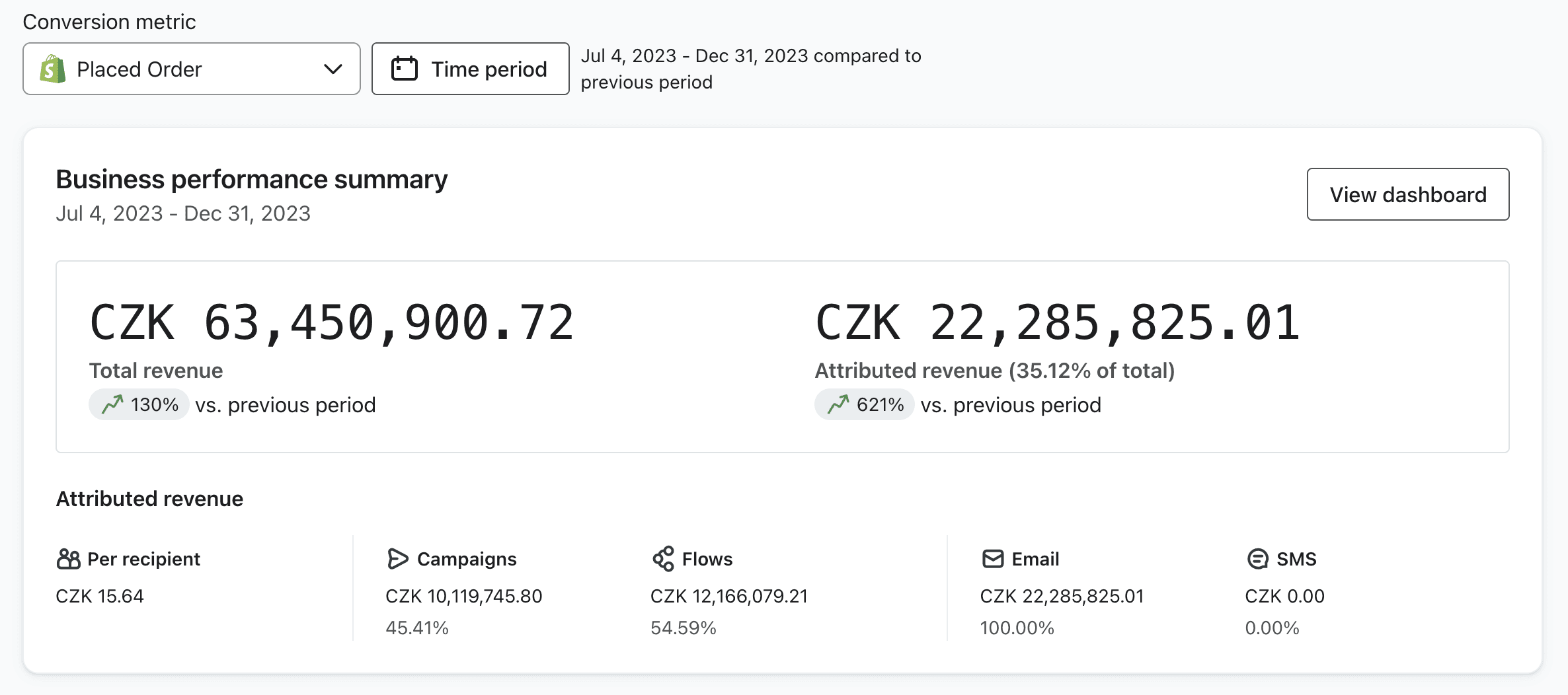Open the Time period selector
Viewport: 1568px width, 695px height.
(470, 69)
